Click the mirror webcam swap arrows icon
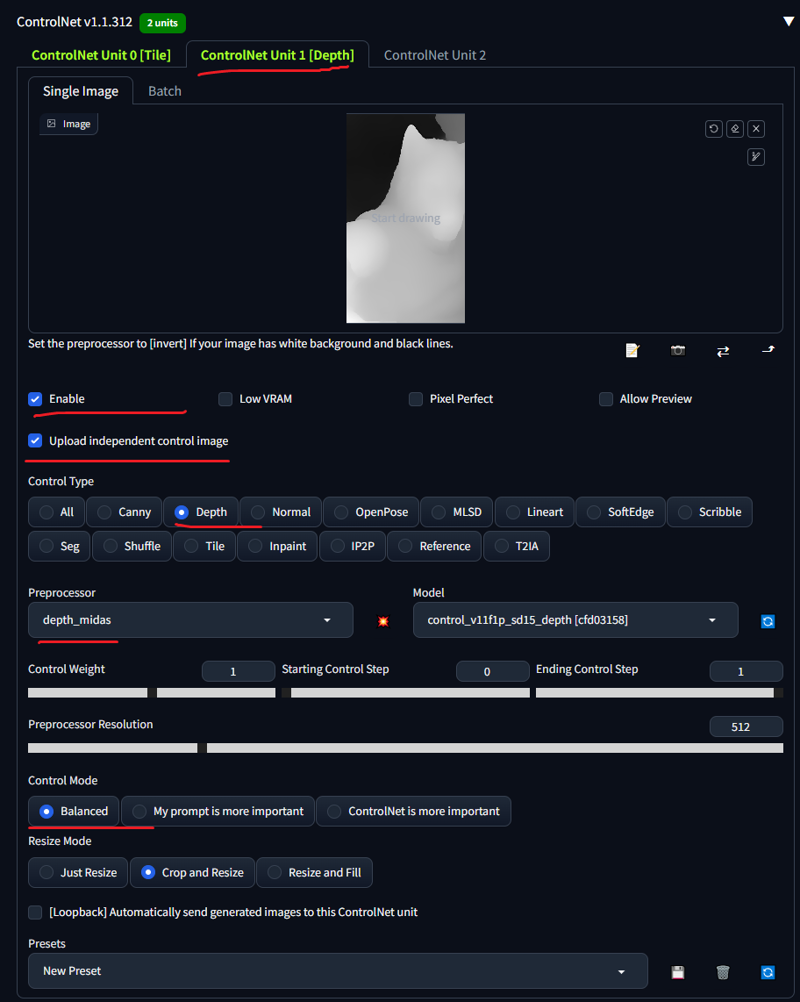 click(x=723, y=351)
